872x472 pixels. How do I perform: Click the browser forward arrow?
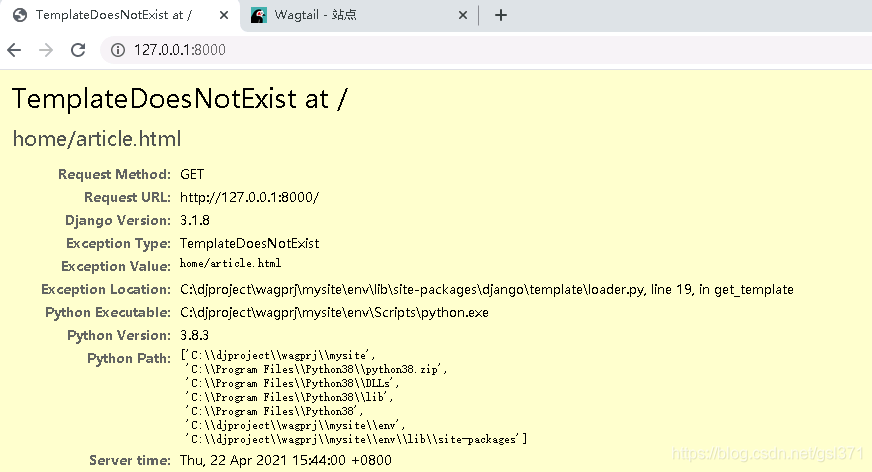(46, 50)
